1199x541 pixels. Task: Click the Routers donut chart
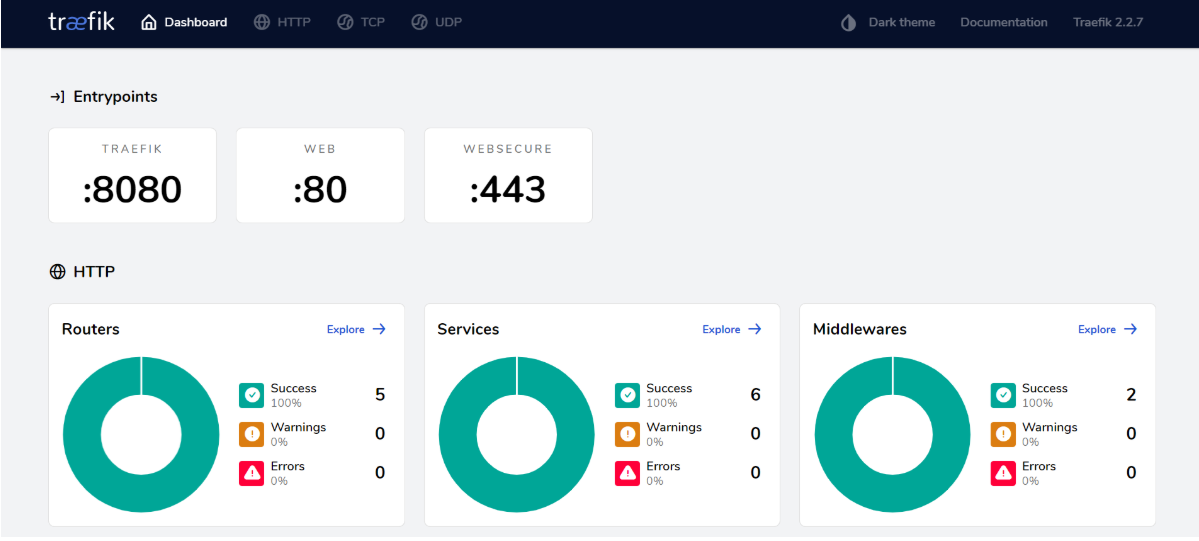click(141, 434)
